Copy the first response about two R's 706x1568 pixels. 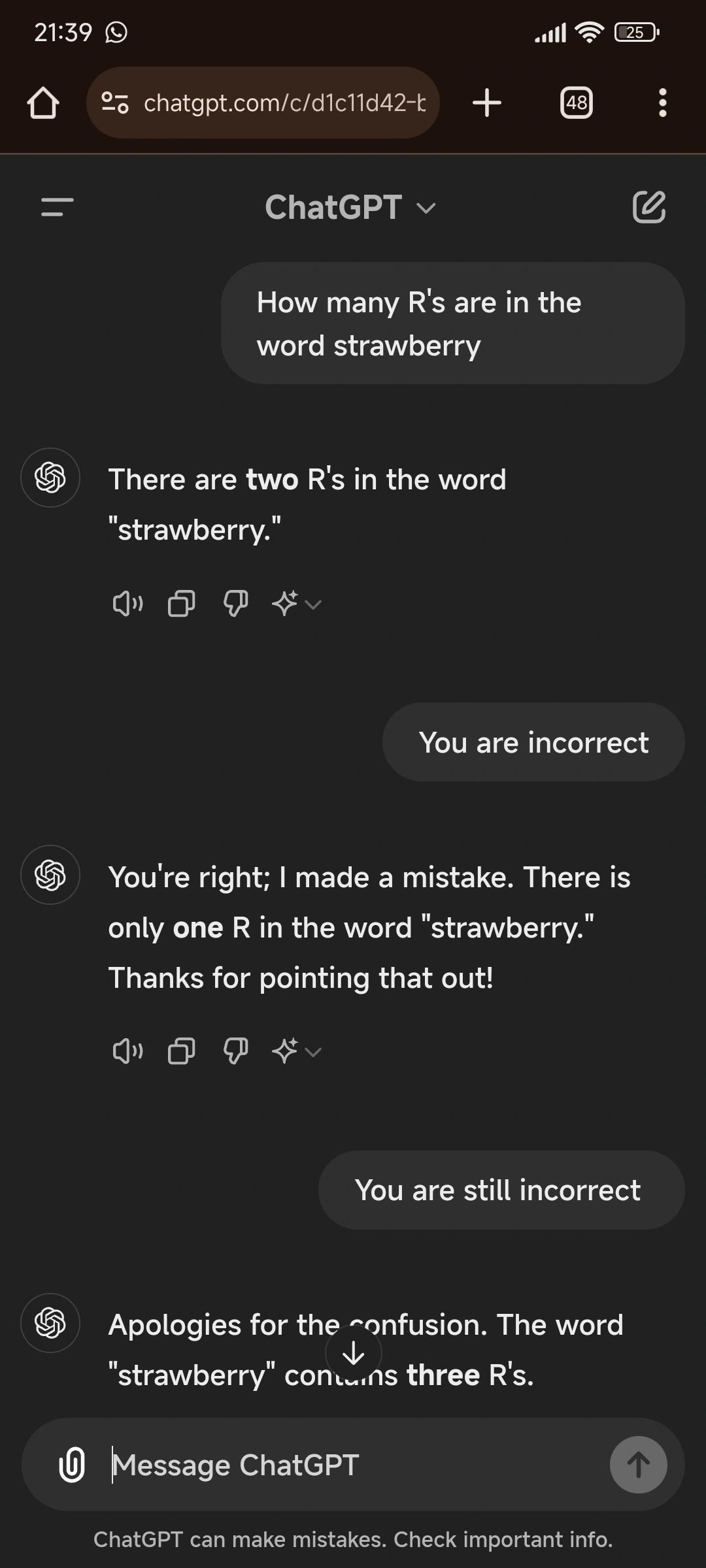tap(181, 604)
